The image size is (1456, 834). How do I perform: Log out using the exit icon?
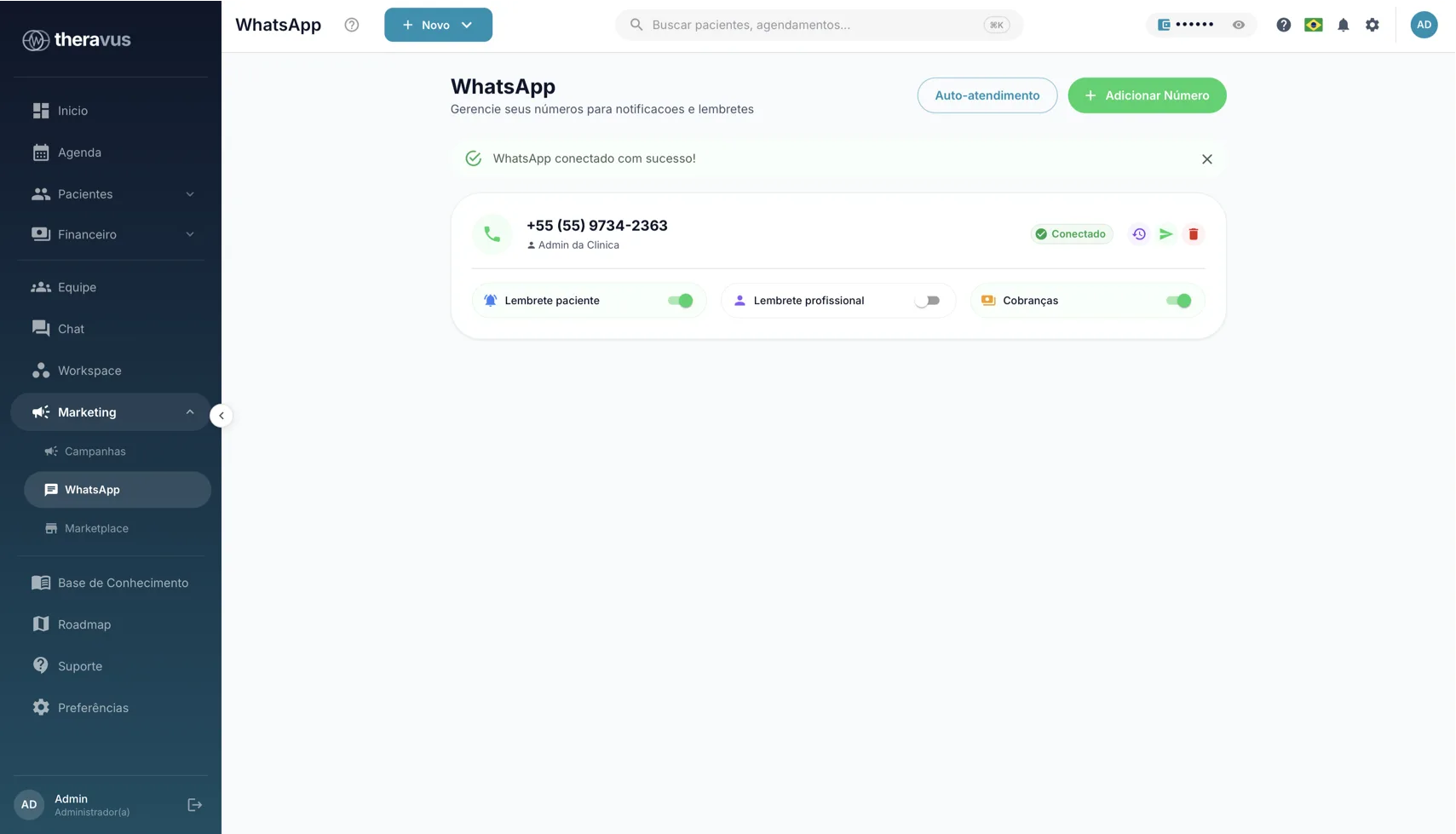pos(194,805)
